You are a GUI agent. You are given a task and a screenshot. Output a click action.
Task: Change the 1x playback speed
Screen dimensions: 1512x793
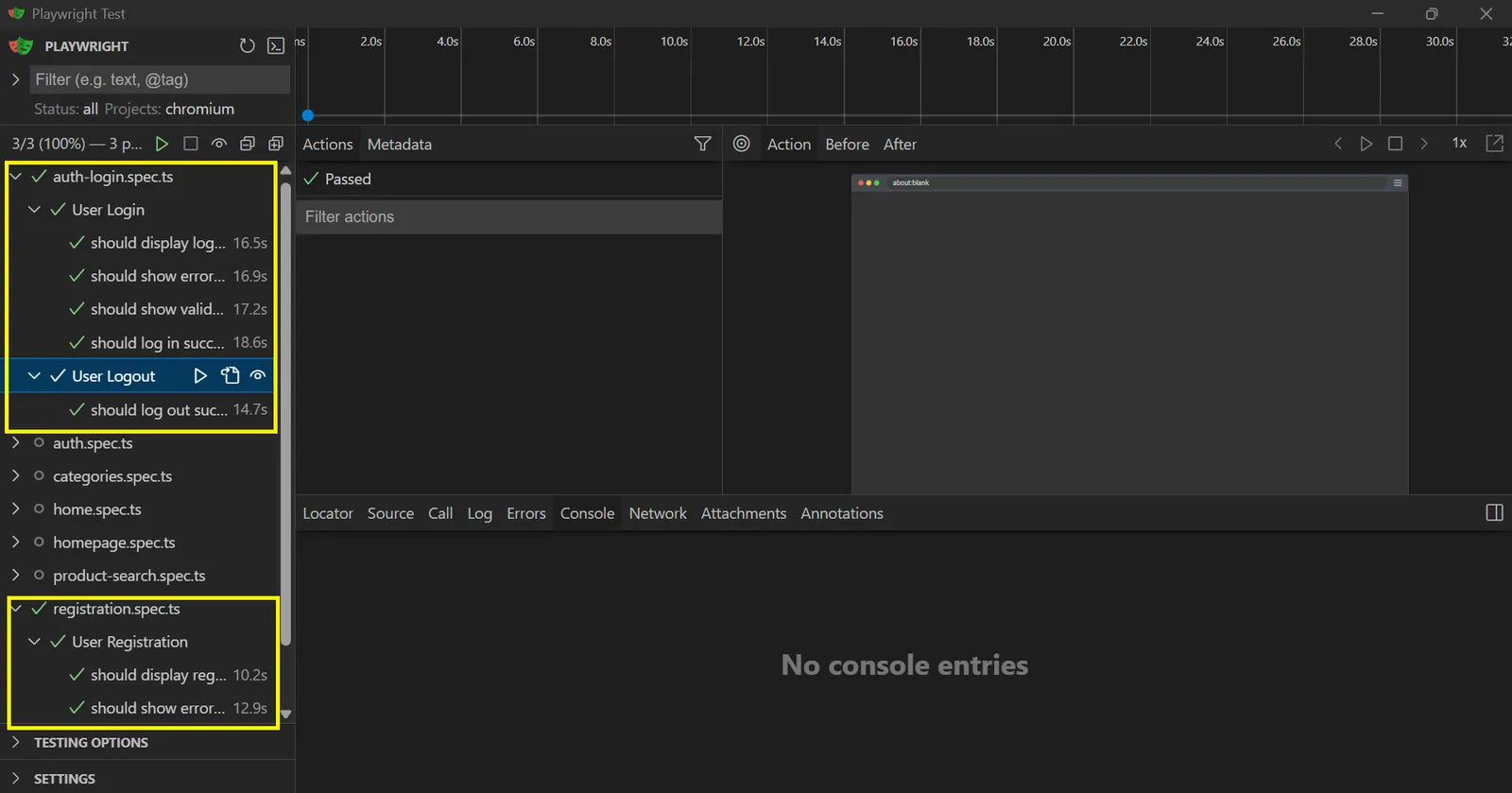pos(1459,144)
